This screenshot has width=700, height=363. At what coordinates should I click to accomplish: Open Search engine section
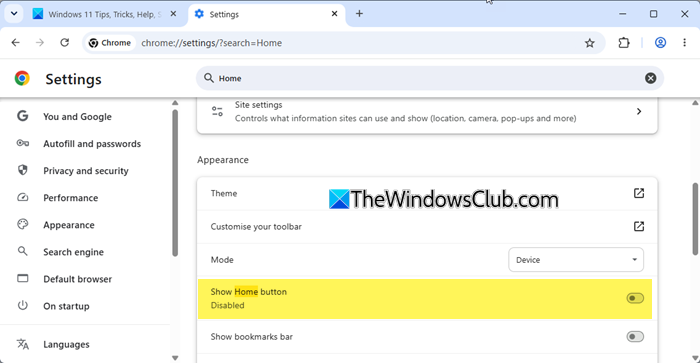[73, 252]
